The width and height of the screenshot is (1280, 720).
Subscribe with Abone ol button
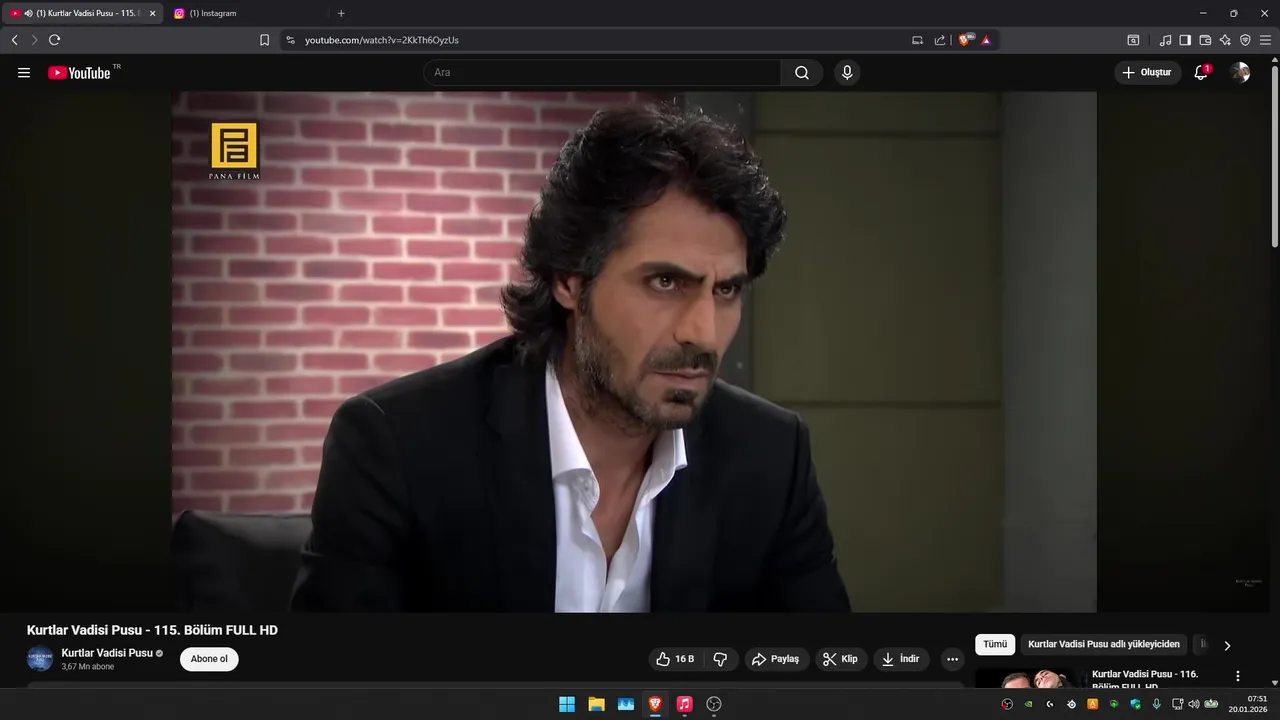click(x=209, y=659)
